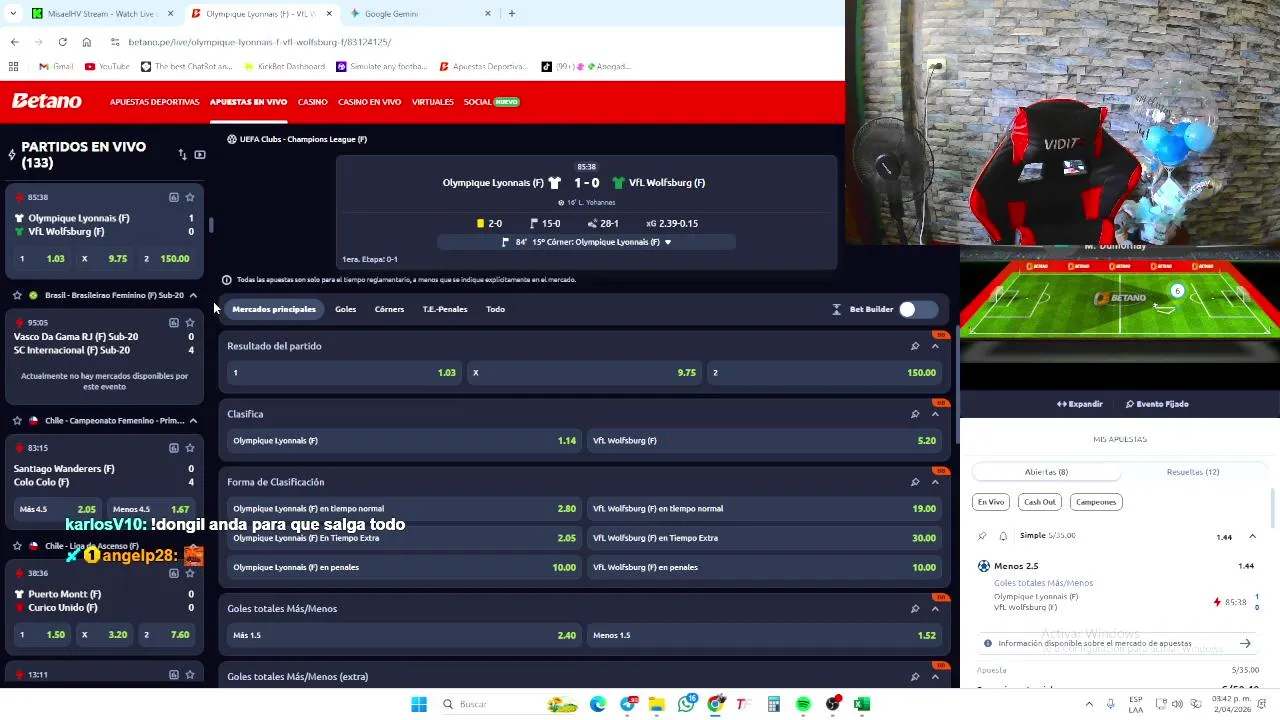The image size is (1280, 720).
Task: Open stats icon for Santiago Wanderers match
Action: click(173, 448)
